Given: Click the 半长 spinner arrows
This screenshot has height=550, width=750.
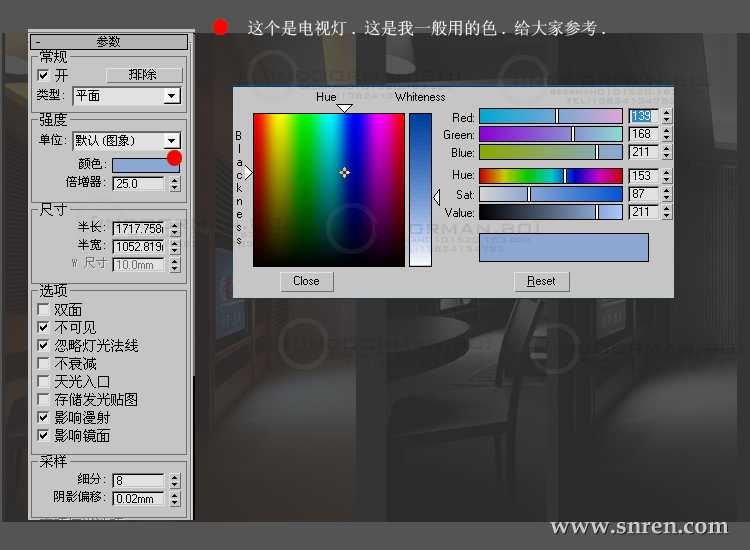Looking at the screenshot, I should click(175, 229).
